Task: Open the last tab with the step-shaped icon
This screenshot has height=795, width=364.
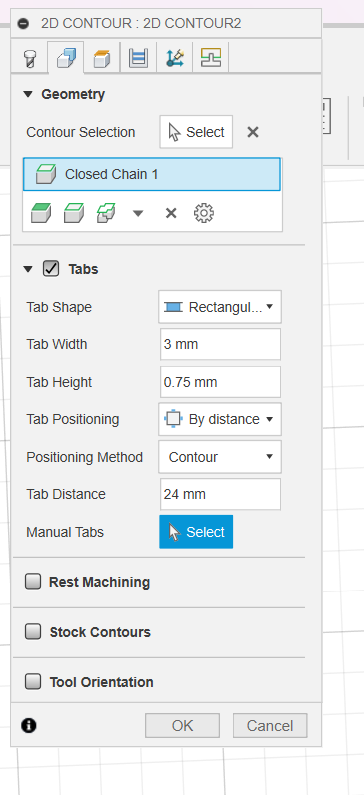Action: coord(211,58)
